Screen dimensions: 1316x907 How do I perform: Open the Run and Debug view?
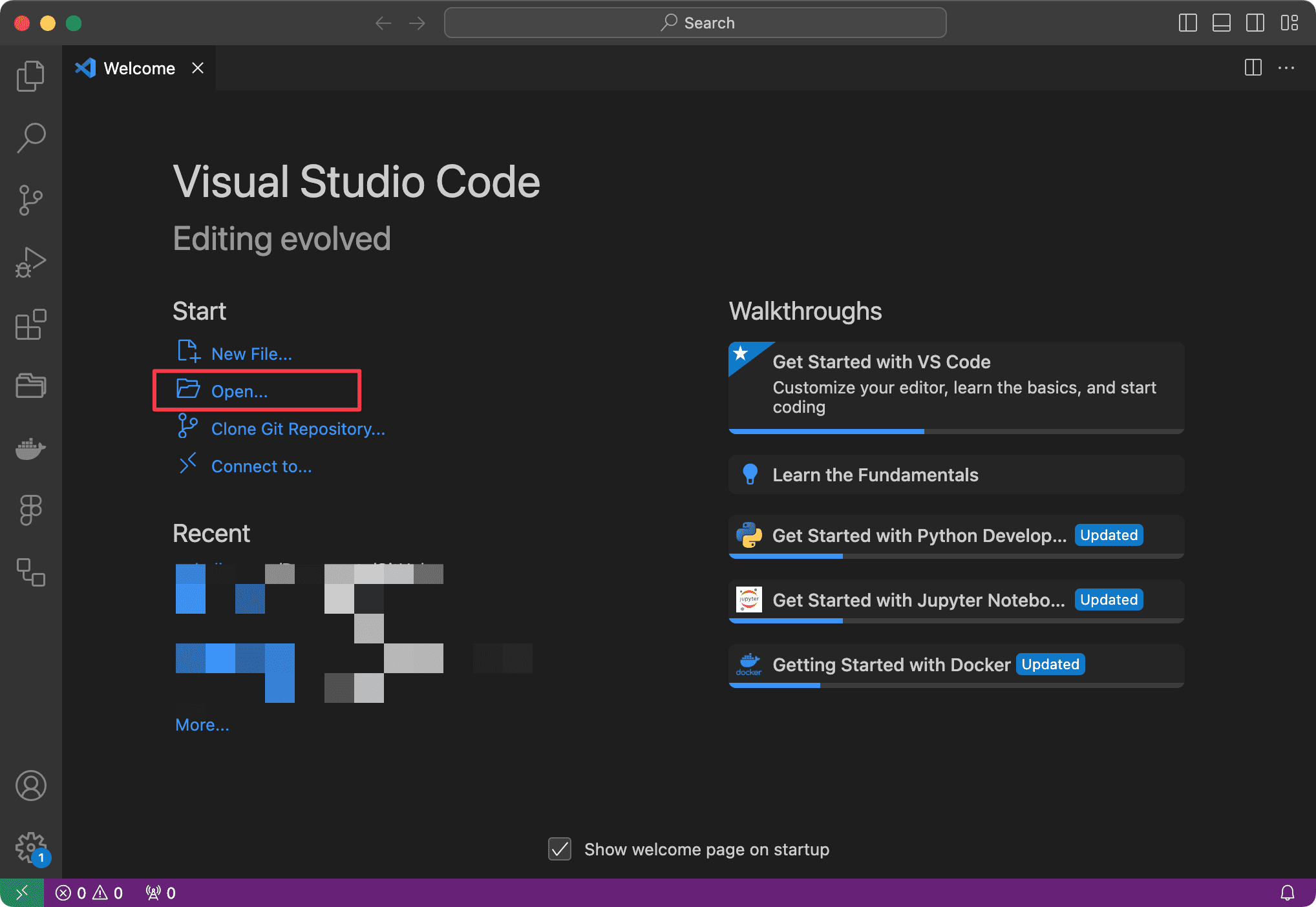(30, 262)
